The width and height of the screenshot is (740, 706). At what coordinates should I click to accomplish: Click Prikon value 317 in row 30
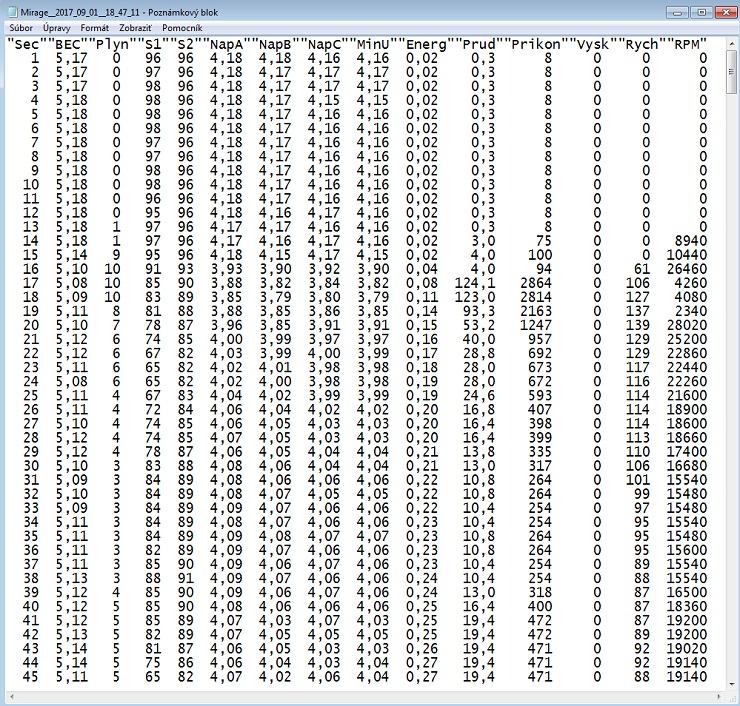click(540, 466)
